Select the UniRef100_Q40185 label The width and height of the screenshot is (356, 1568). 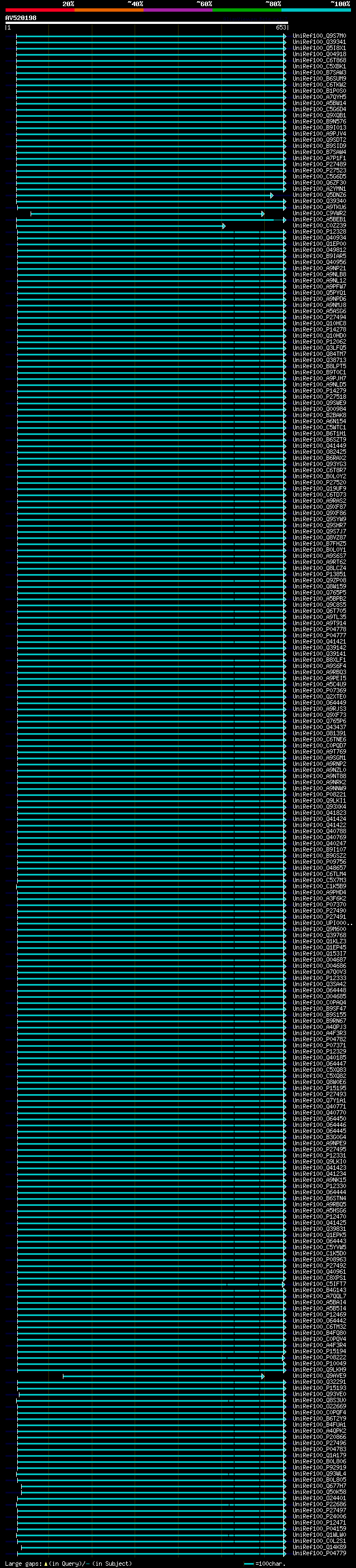(319, 1058)
